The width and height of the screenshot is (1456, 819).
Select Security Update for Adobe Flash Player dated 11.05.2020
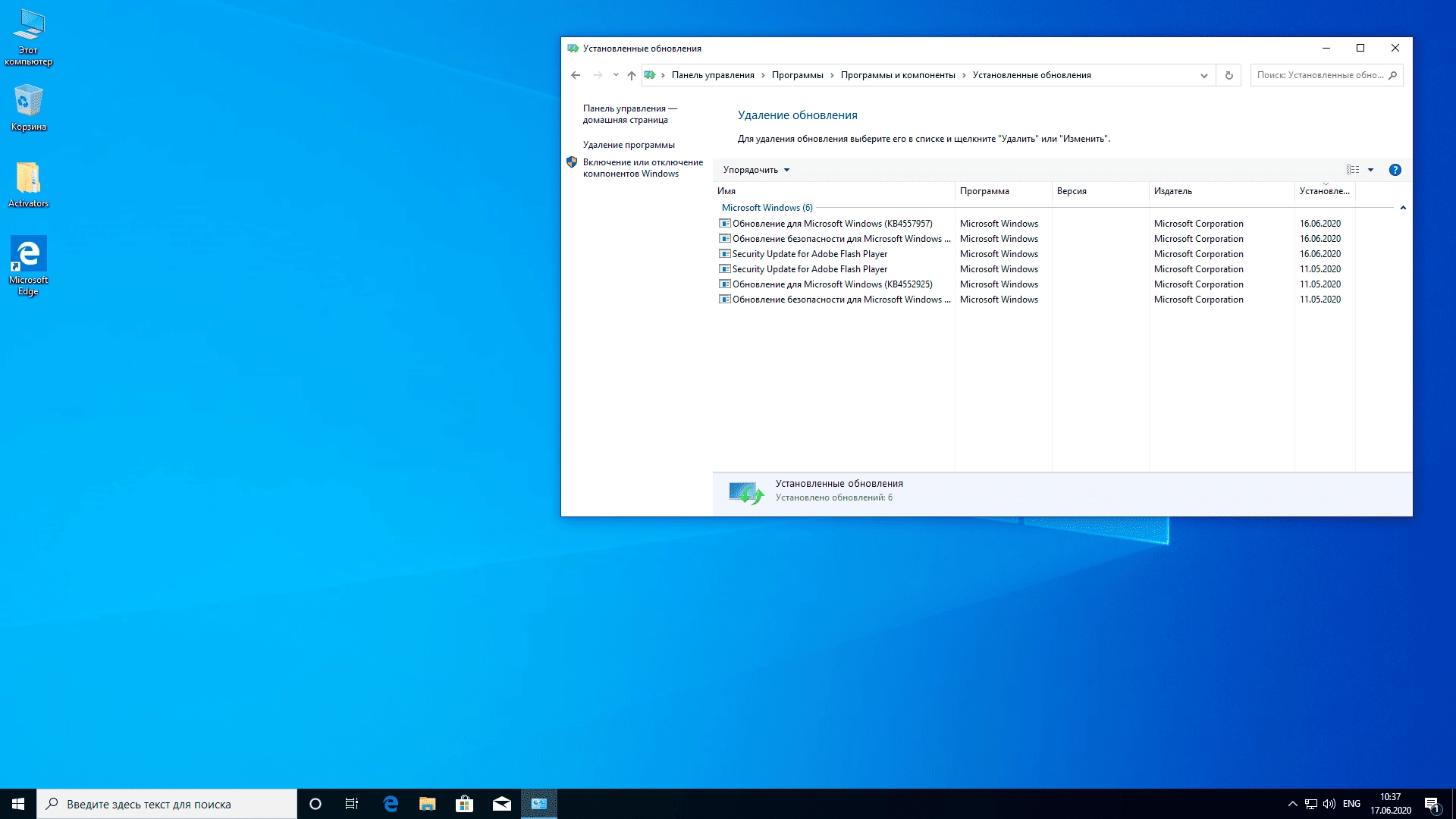click(x=1035, y=269)
